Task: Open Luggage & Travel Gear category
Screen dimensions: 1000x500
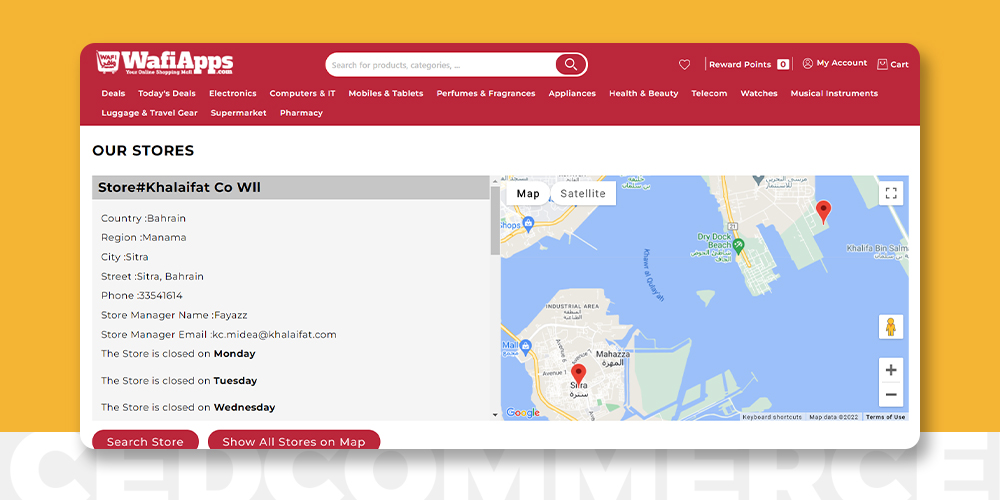Action: [149, 113]
